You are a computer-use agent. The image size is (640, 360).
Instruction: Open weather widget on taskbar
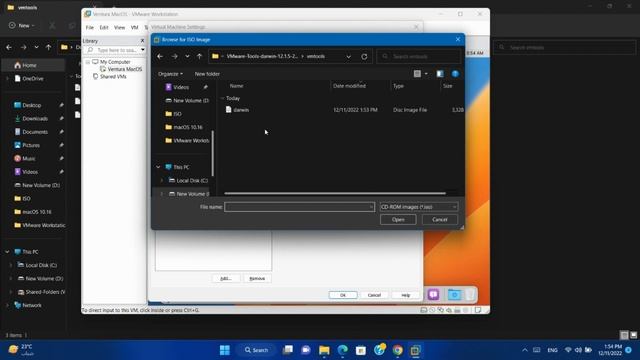pos(21,350)
